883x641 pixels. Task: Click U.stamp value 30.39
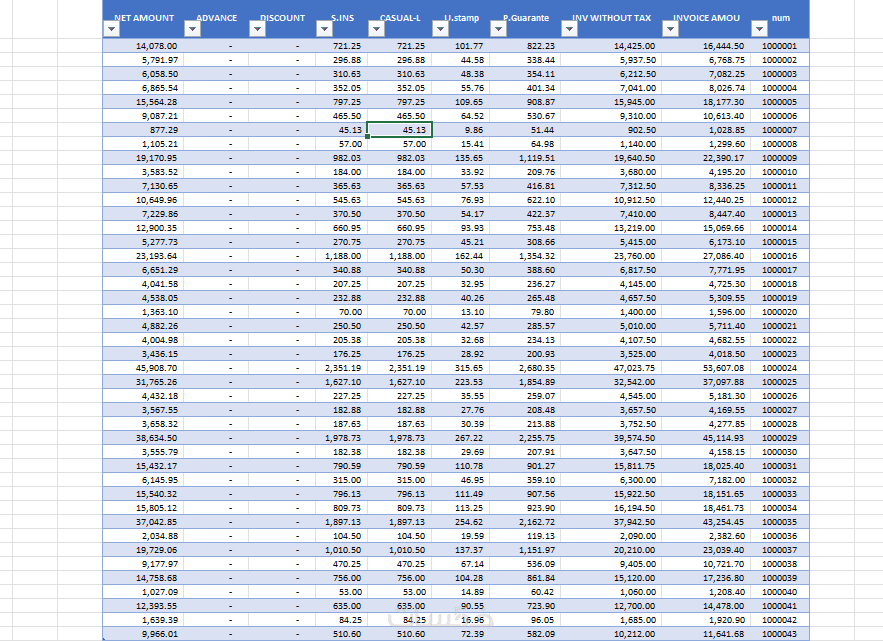coord(461,424)
